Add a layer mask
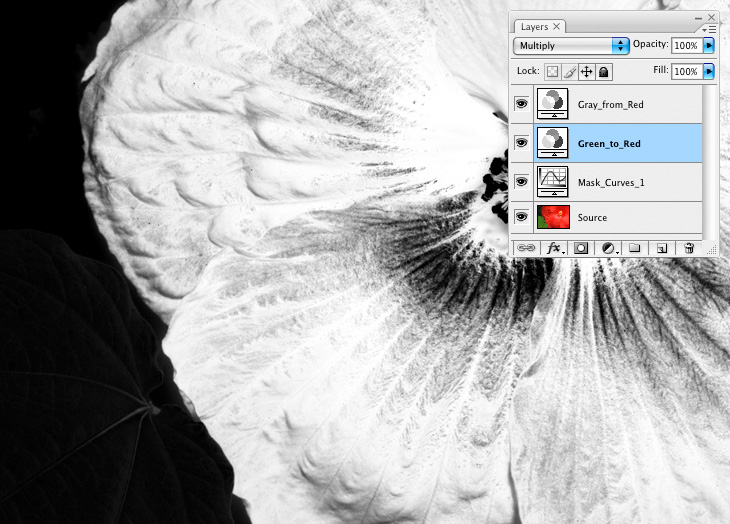 580,247
